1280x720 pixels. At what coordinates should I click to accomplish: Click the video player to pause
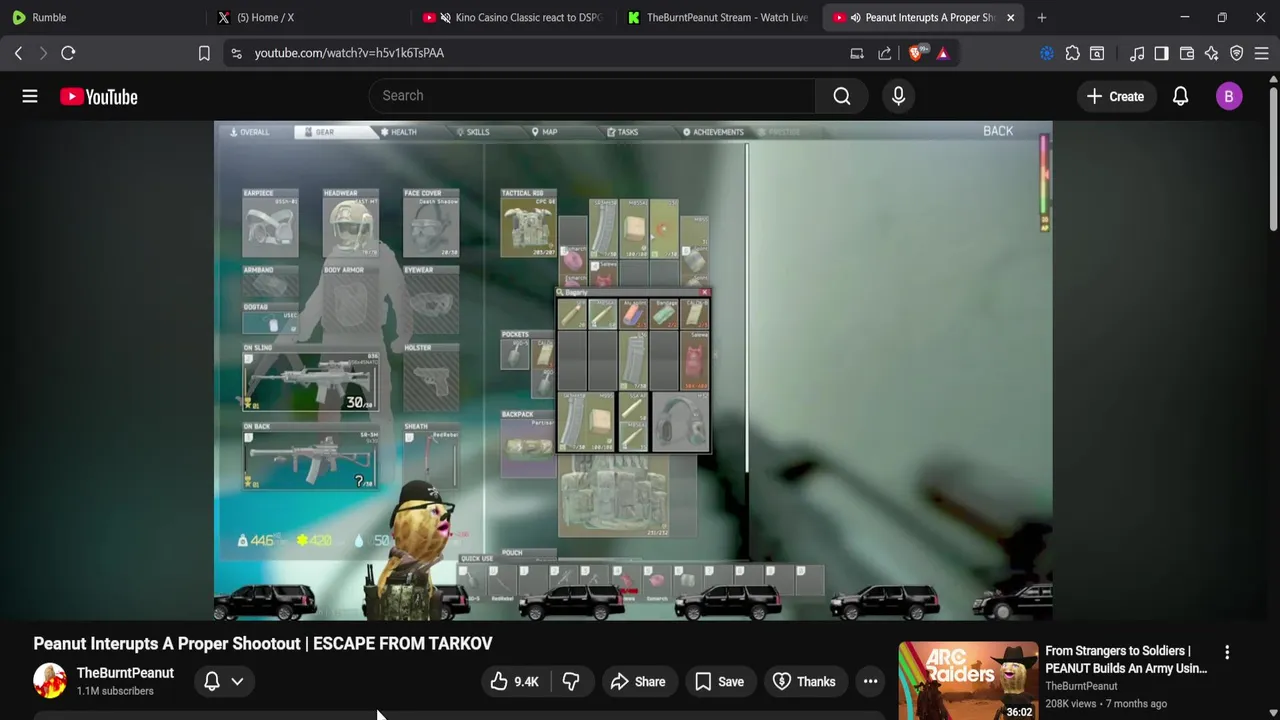click(x=633, y=370)
